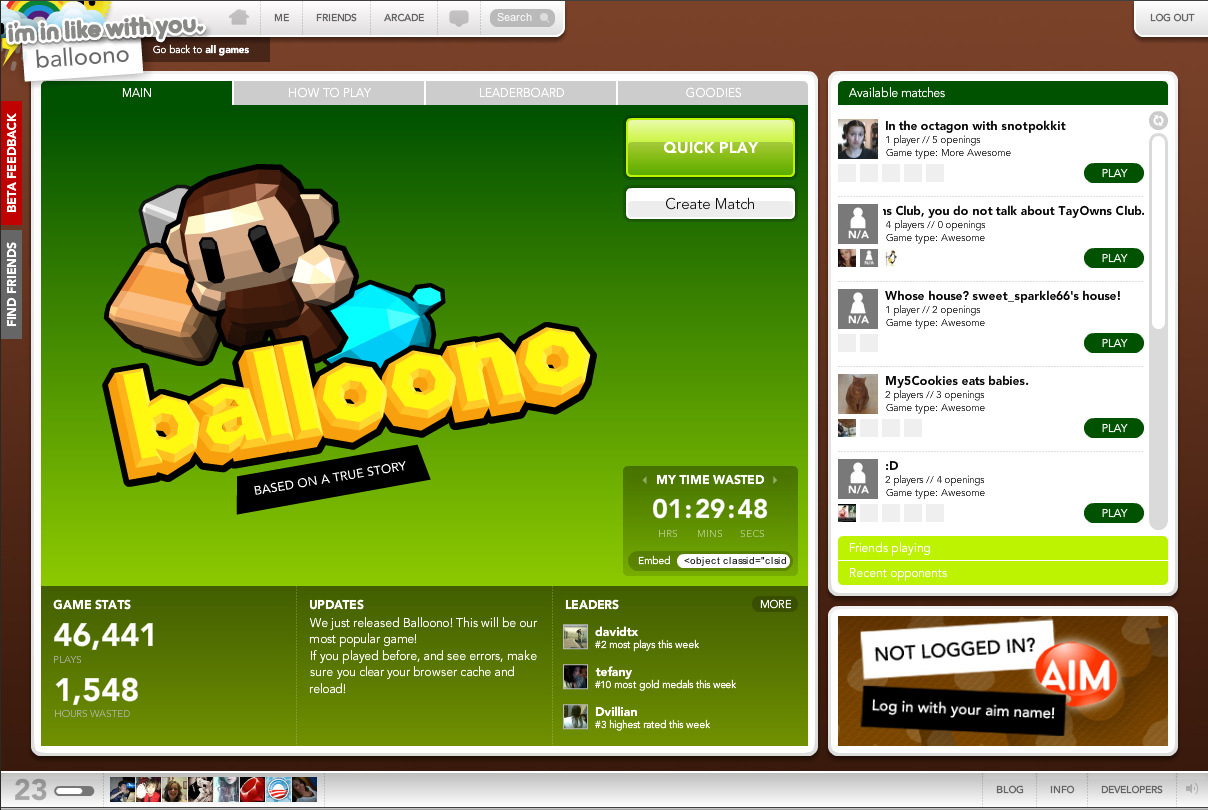Open the Leaderboard tab

(521, 93)
